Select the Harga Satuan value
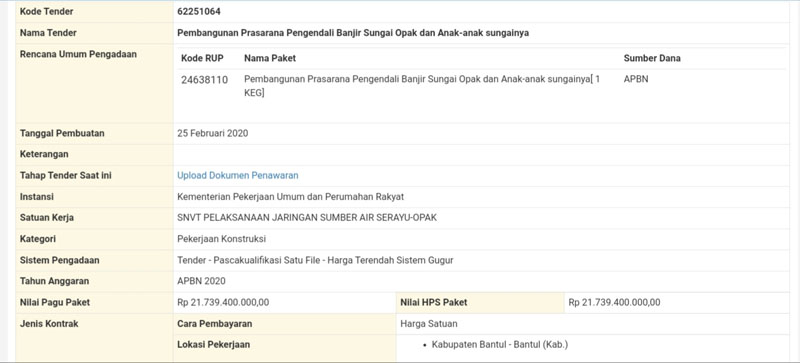 429,324
